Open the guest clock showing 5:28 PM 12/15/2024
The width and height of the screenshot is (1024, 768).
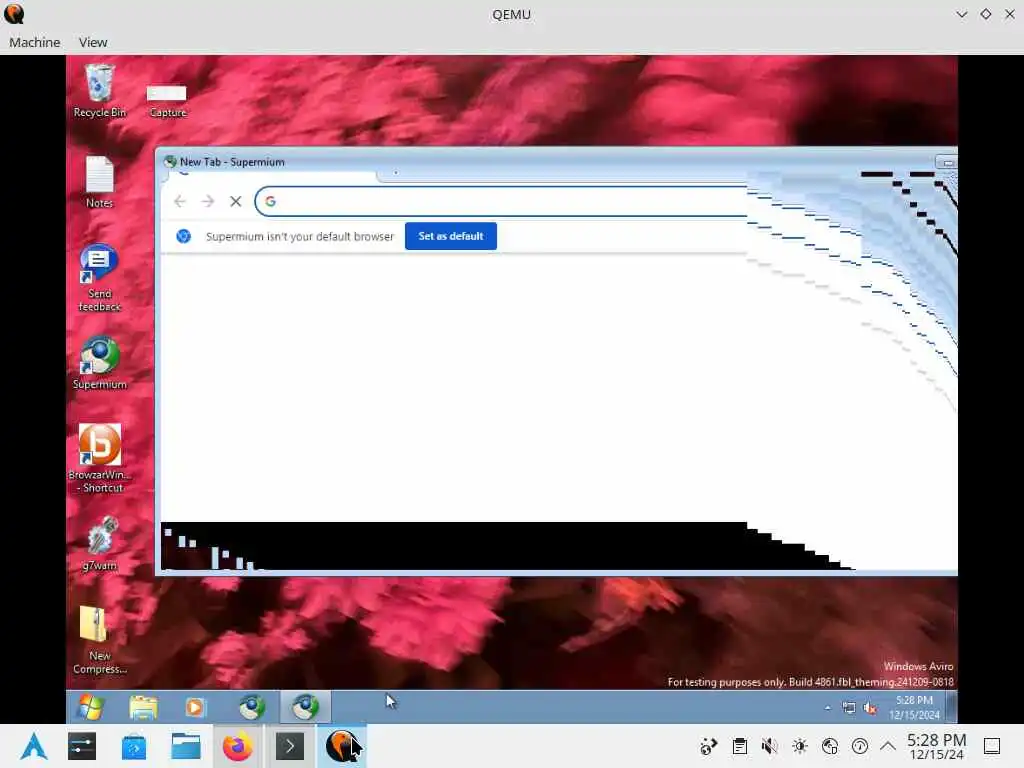pos(914,707)
